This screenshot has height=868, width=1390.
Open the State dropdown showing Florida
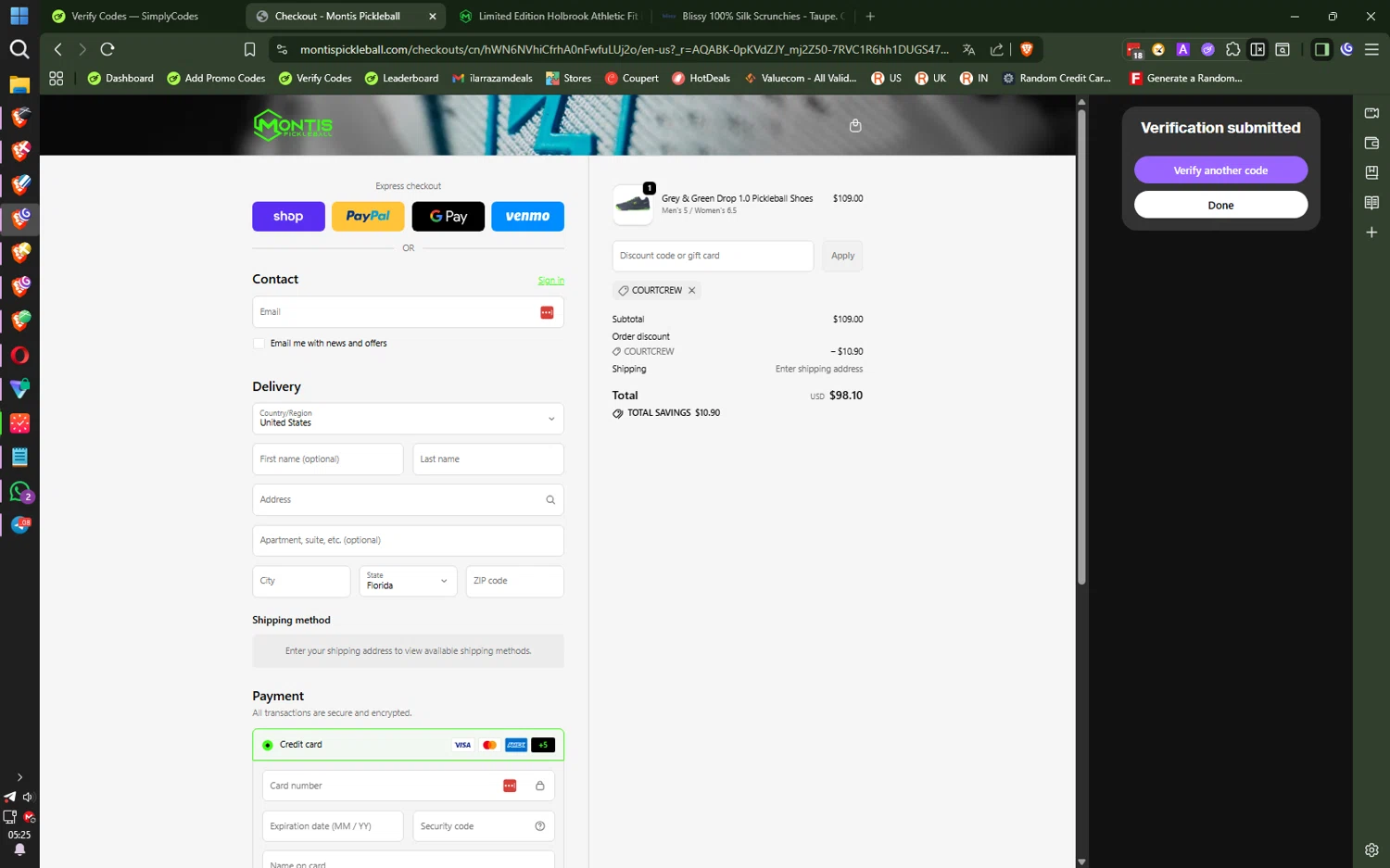point(408,581)
